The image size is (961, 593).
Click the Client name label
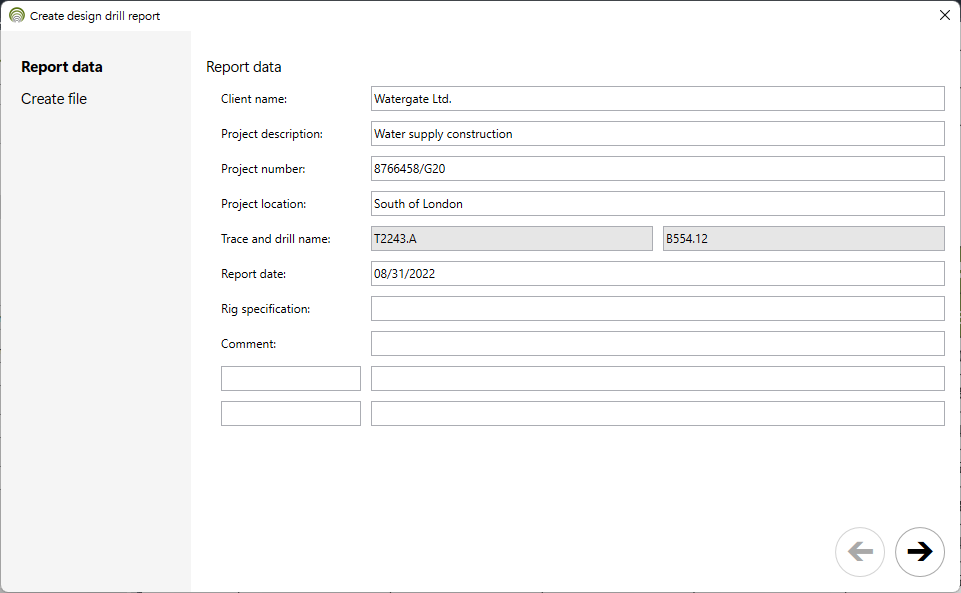click(254, 99)
